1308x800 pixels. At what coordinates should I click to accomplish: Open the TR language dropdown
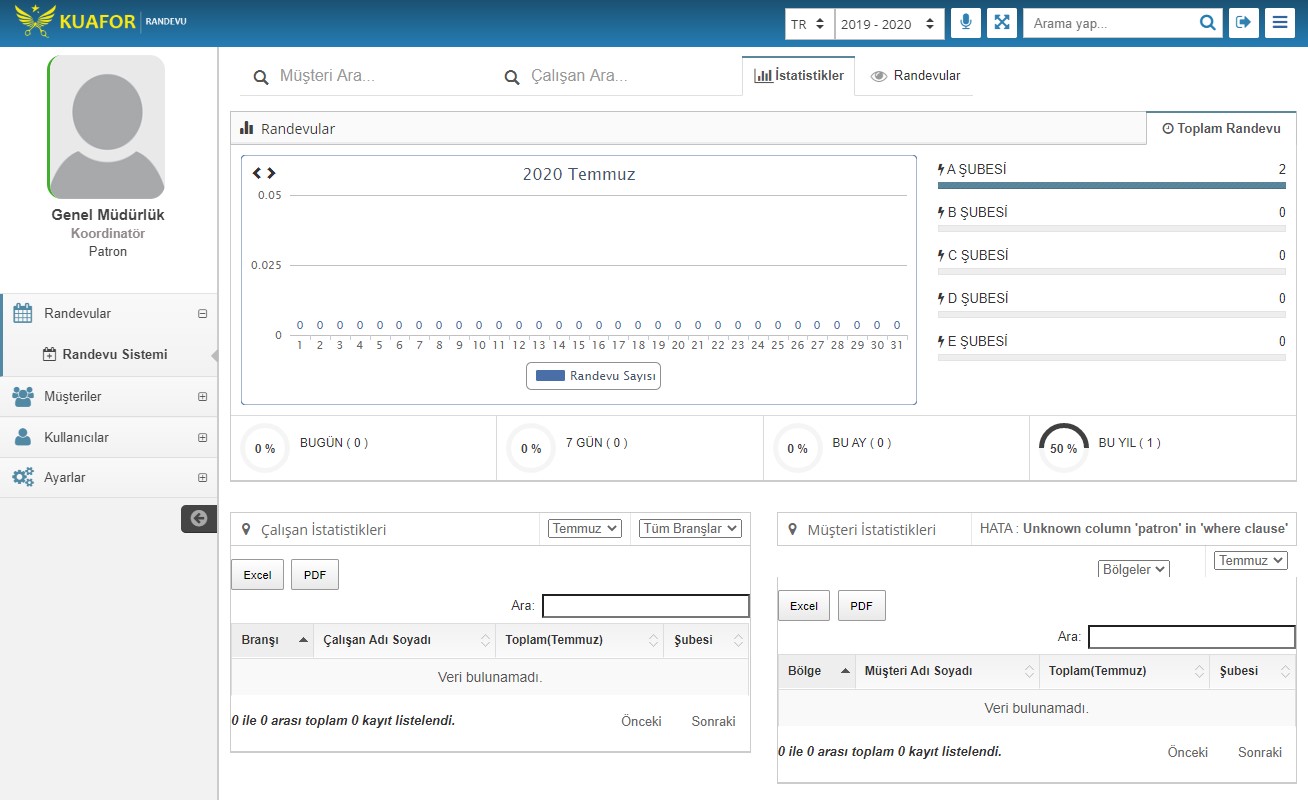tap(809, 23)
